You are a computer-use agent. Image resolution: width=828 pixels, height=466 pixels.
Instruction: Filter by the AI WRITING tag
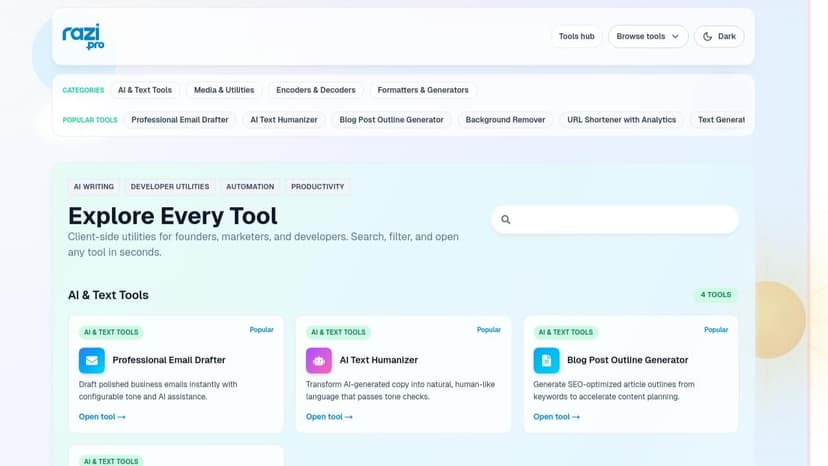94,187
